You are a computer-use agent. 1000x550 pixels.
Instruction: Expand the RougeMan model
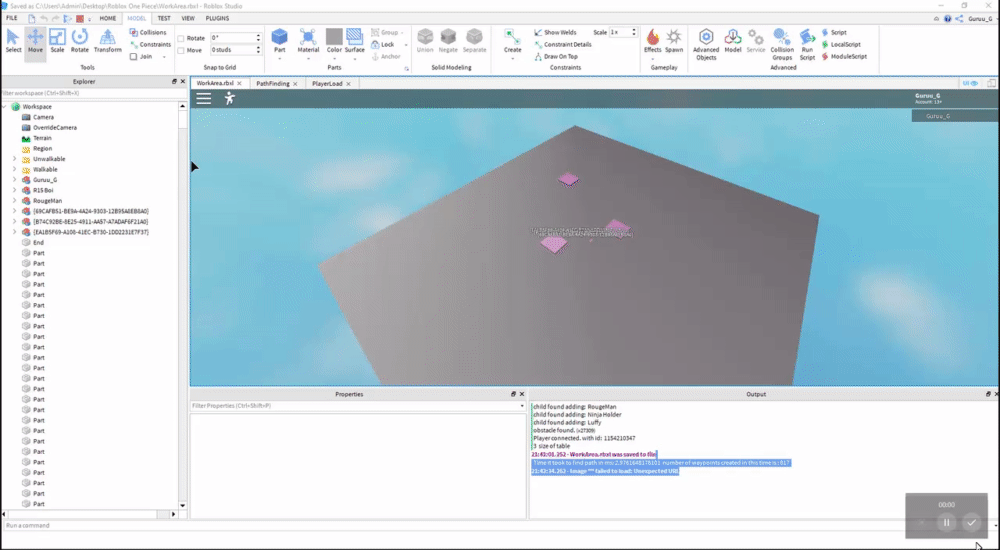[x=15, y=200]
